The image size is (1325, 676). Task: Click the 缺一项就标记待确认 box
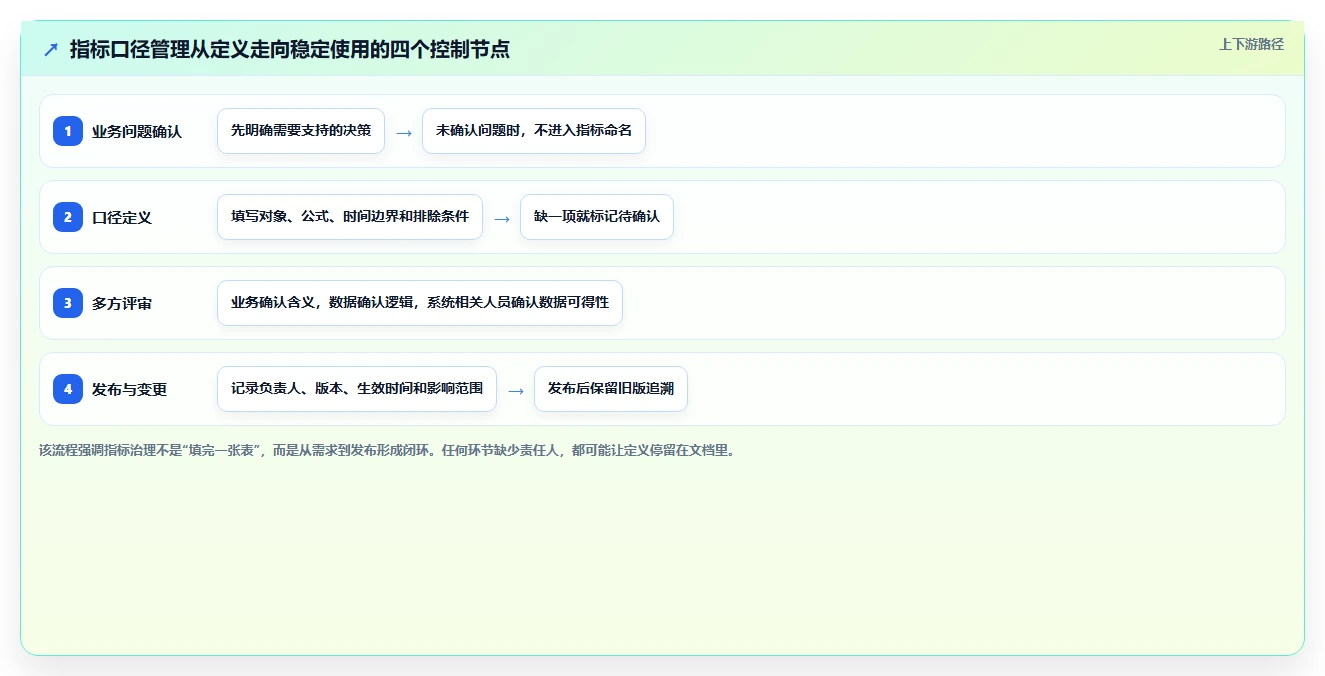click(597, 217)
